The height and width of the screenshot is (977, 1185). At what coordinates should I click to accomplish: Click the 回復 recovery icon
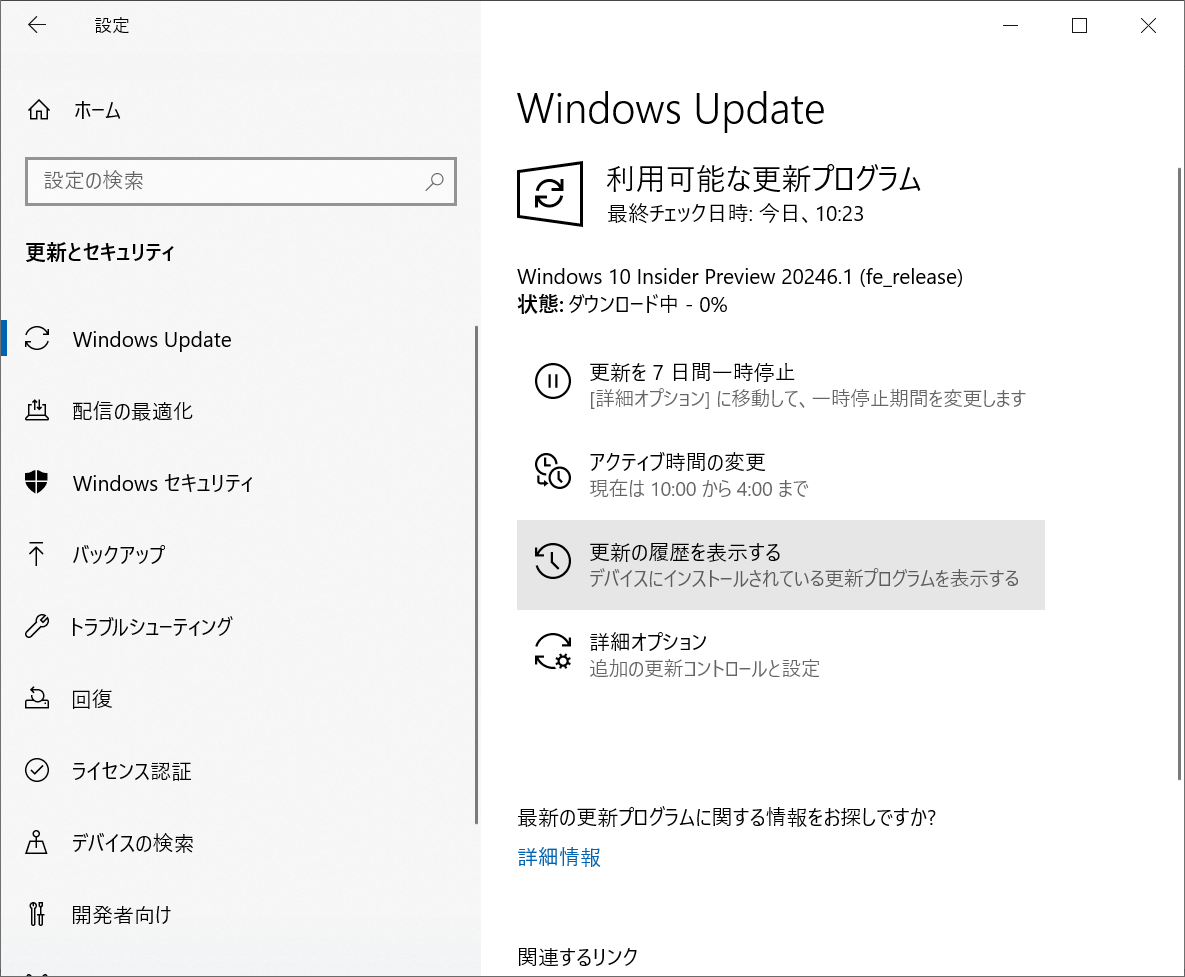pos(37,698)
